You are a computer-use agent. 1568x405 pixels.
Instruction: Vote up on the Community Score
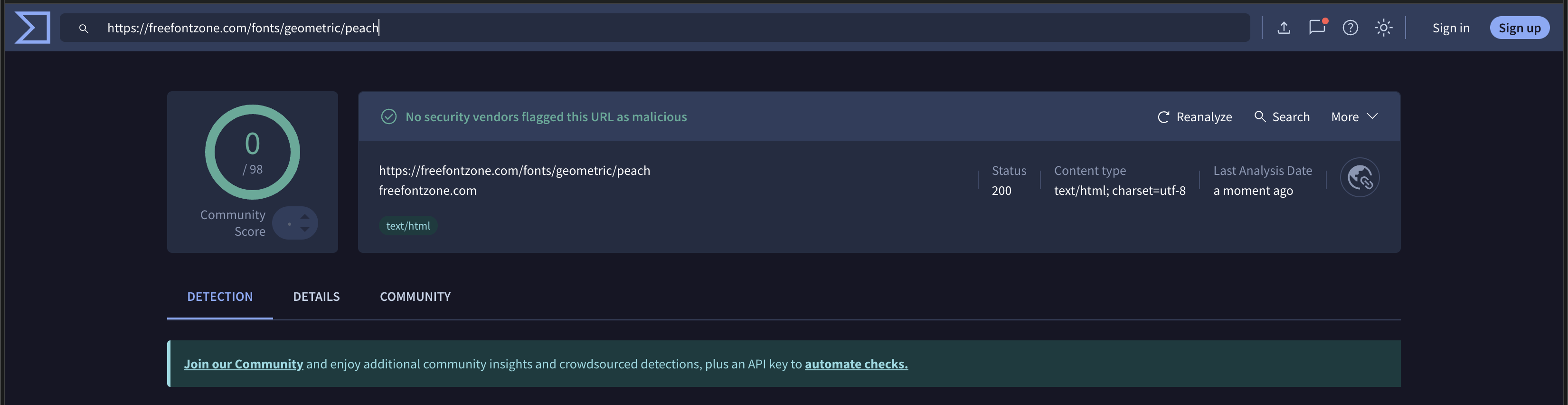pos(305,216)
